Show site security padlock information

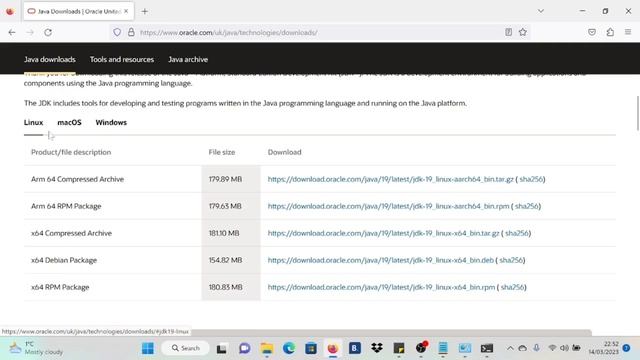click(131, 32)
